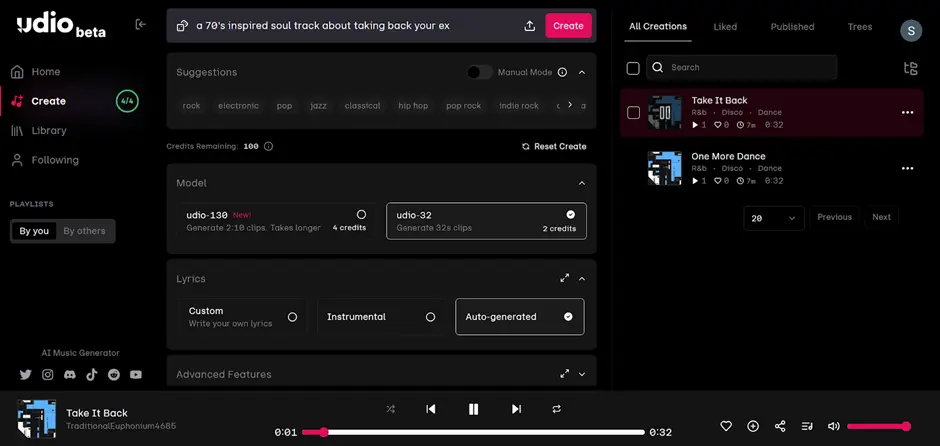The image size is (940, 446).
Task: Share the current track from player bar
Action: pos(780,426)
